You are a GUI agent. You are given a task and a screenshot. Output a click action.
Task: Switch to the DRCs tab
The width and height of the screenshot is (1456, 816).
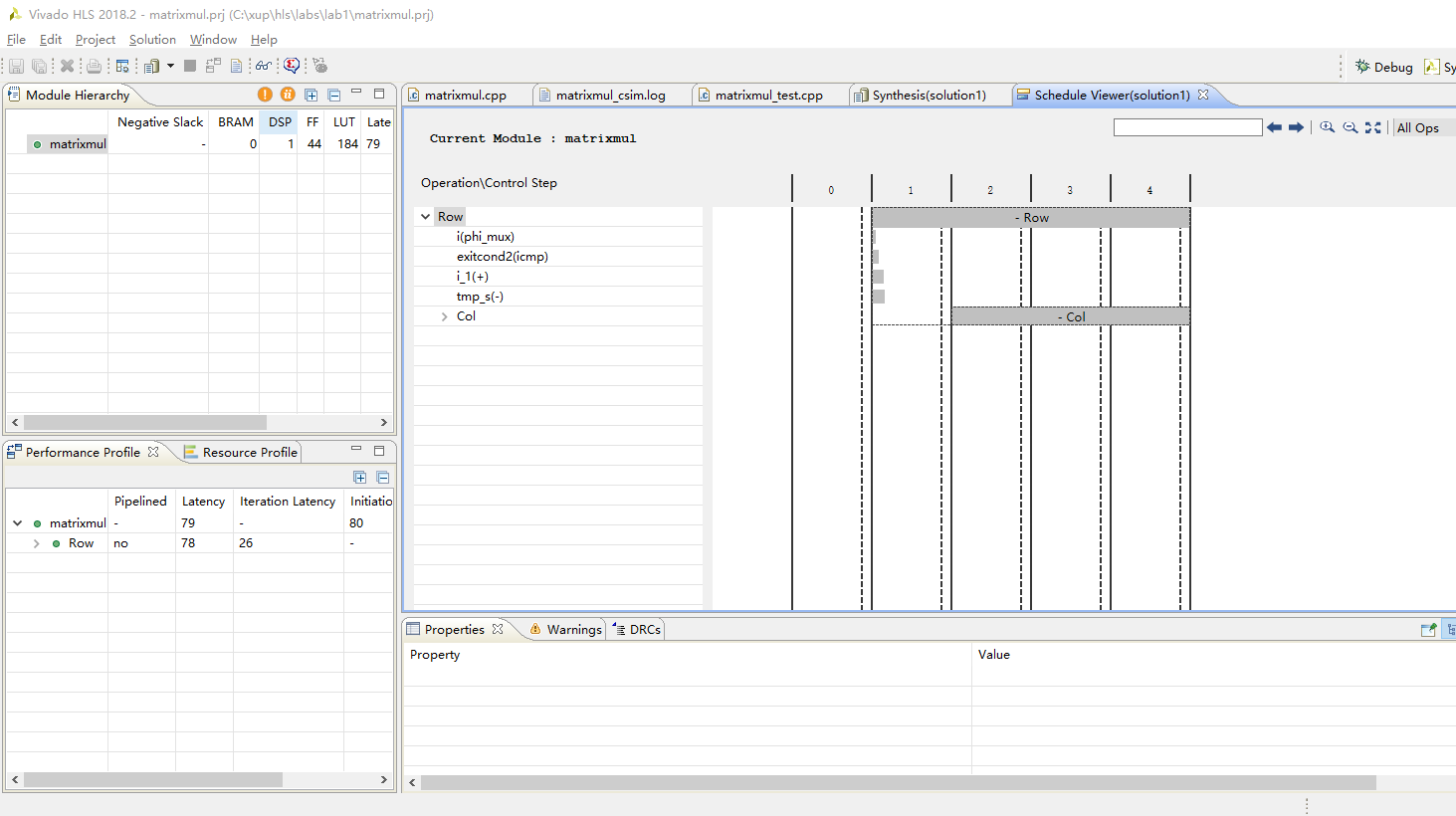pos(637,629)
